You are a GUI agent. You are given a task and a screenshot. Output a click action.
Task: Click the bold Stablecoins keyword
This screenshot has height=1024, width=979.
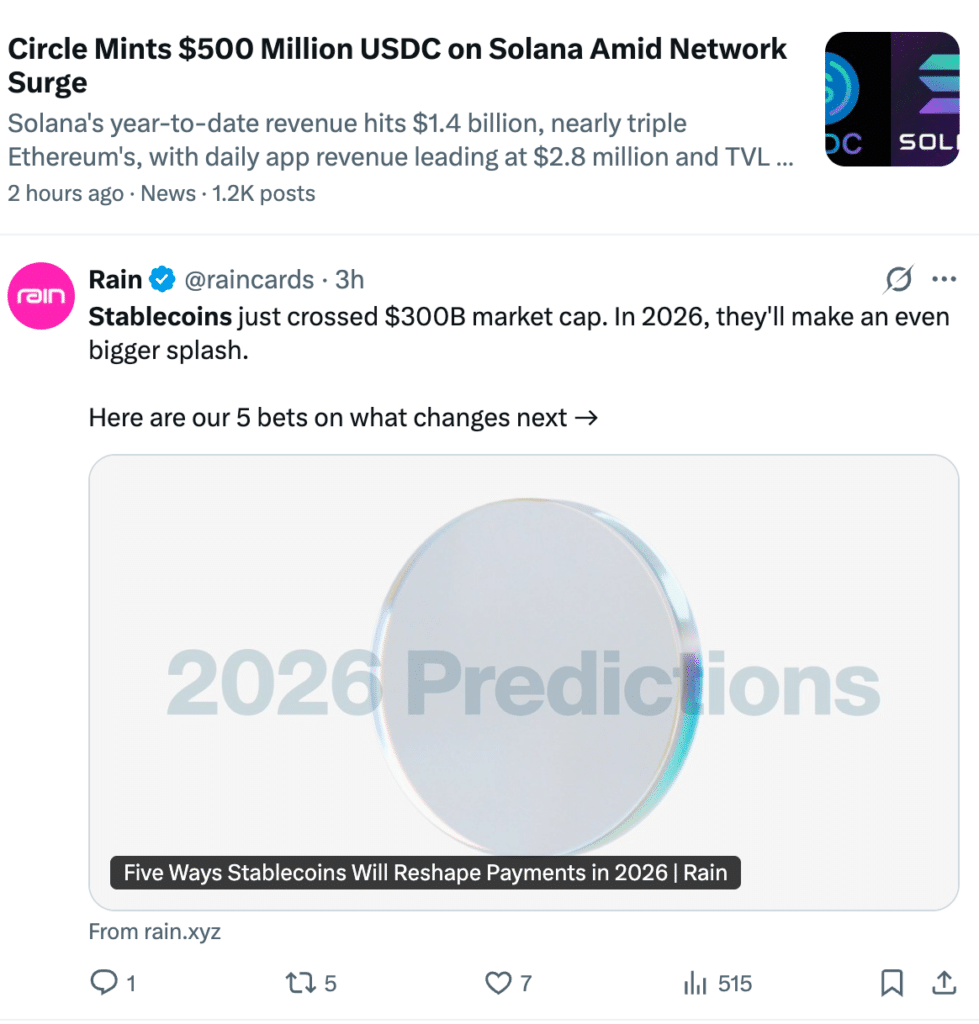(x=160, y=317)
